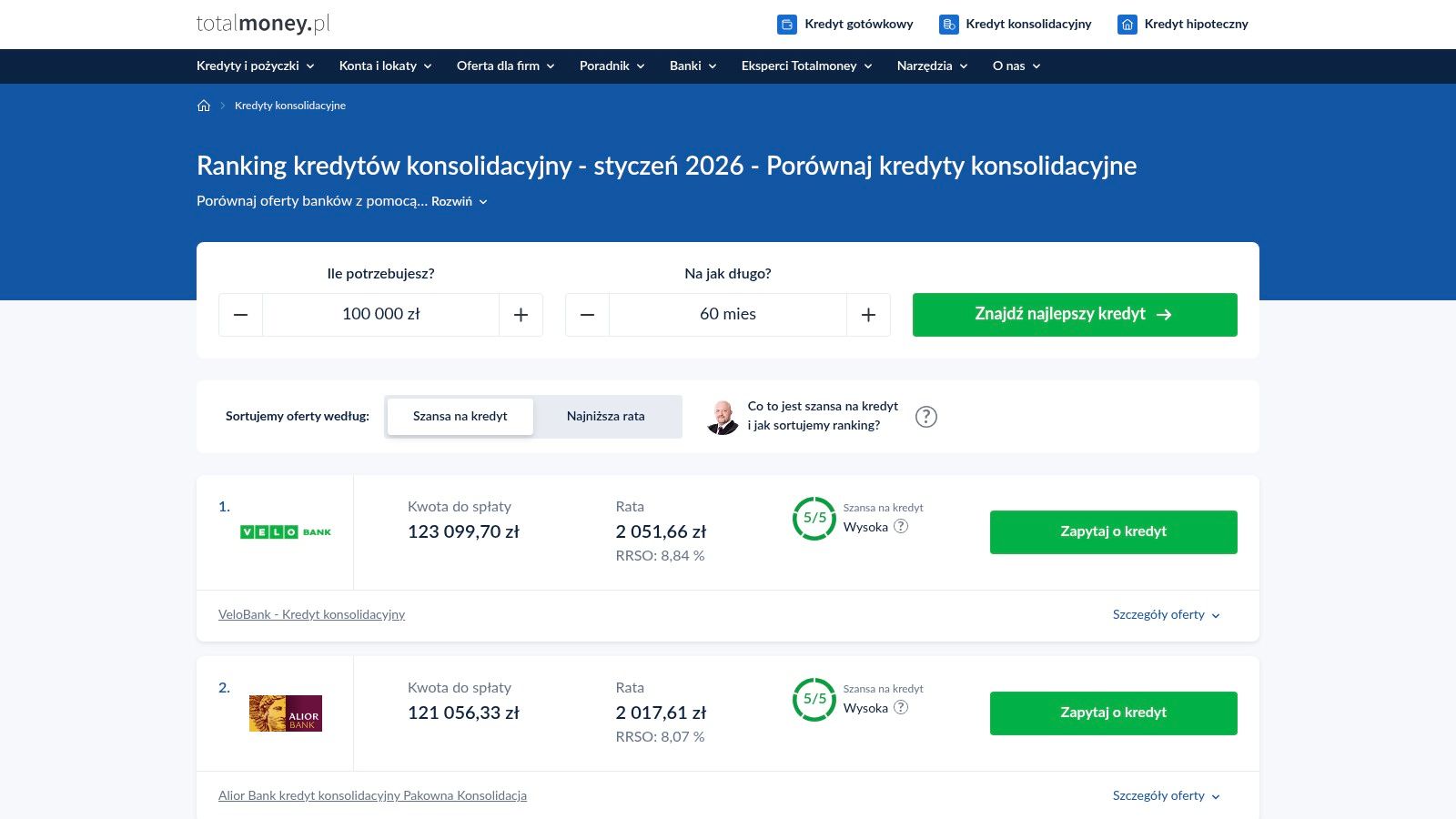Image resolution: width=1456 pixels, height=819 pixels.
Task: Click the 100 000 zł amount field
Action: (381, 315)
